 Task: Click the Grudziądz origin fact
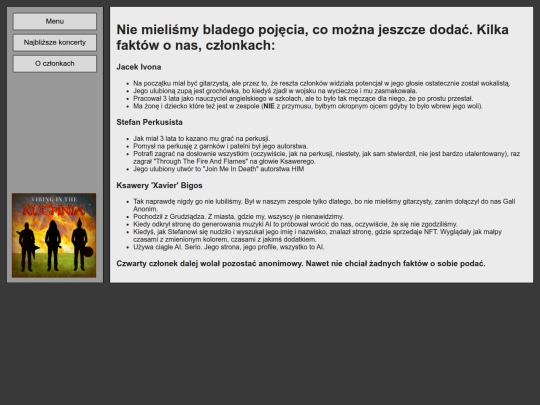tap(239, 217)
